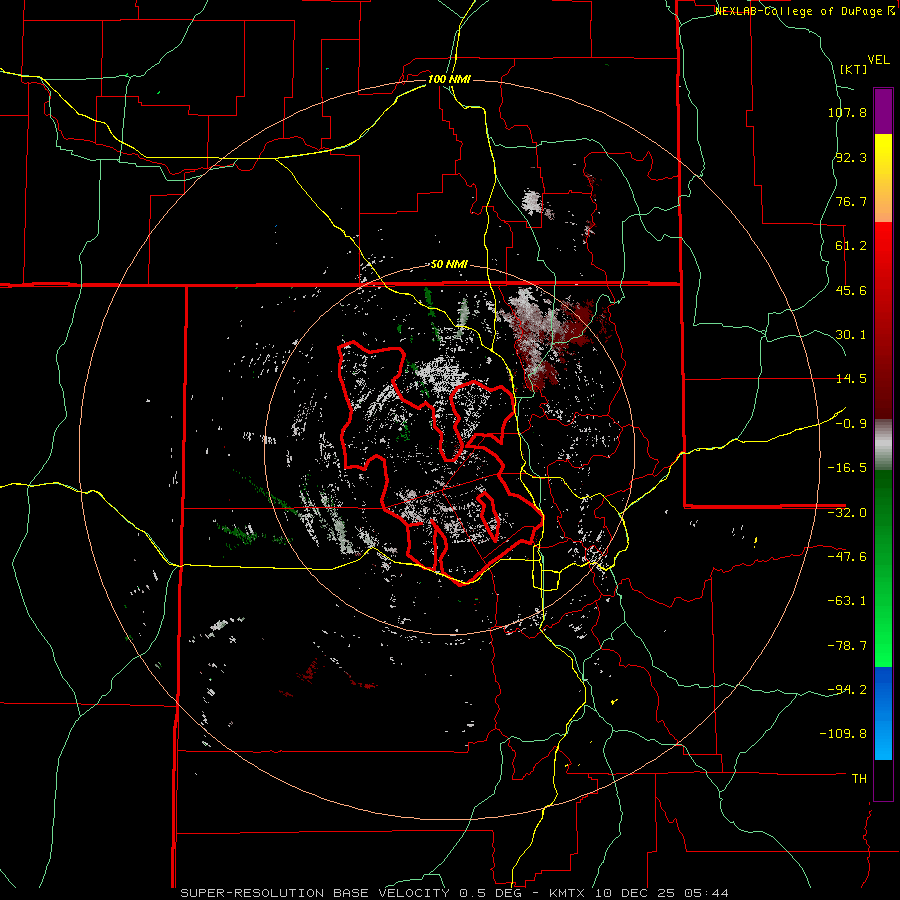
Task: Click the 10 DEC 25 05:44 timestamp
Action: tap(662, 893)
